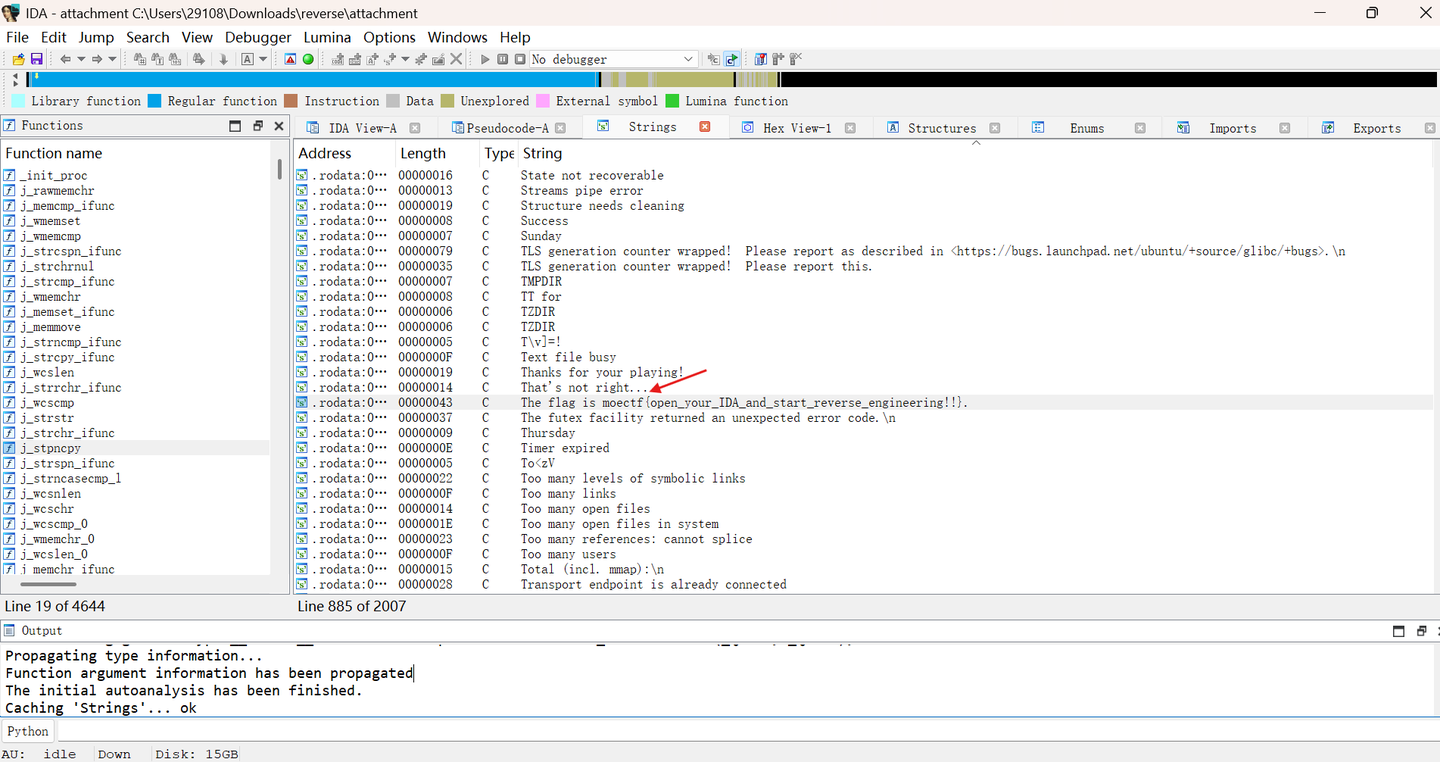Click the navigation band overview bar
1440x762 pixels.
(x=730, y=79)
